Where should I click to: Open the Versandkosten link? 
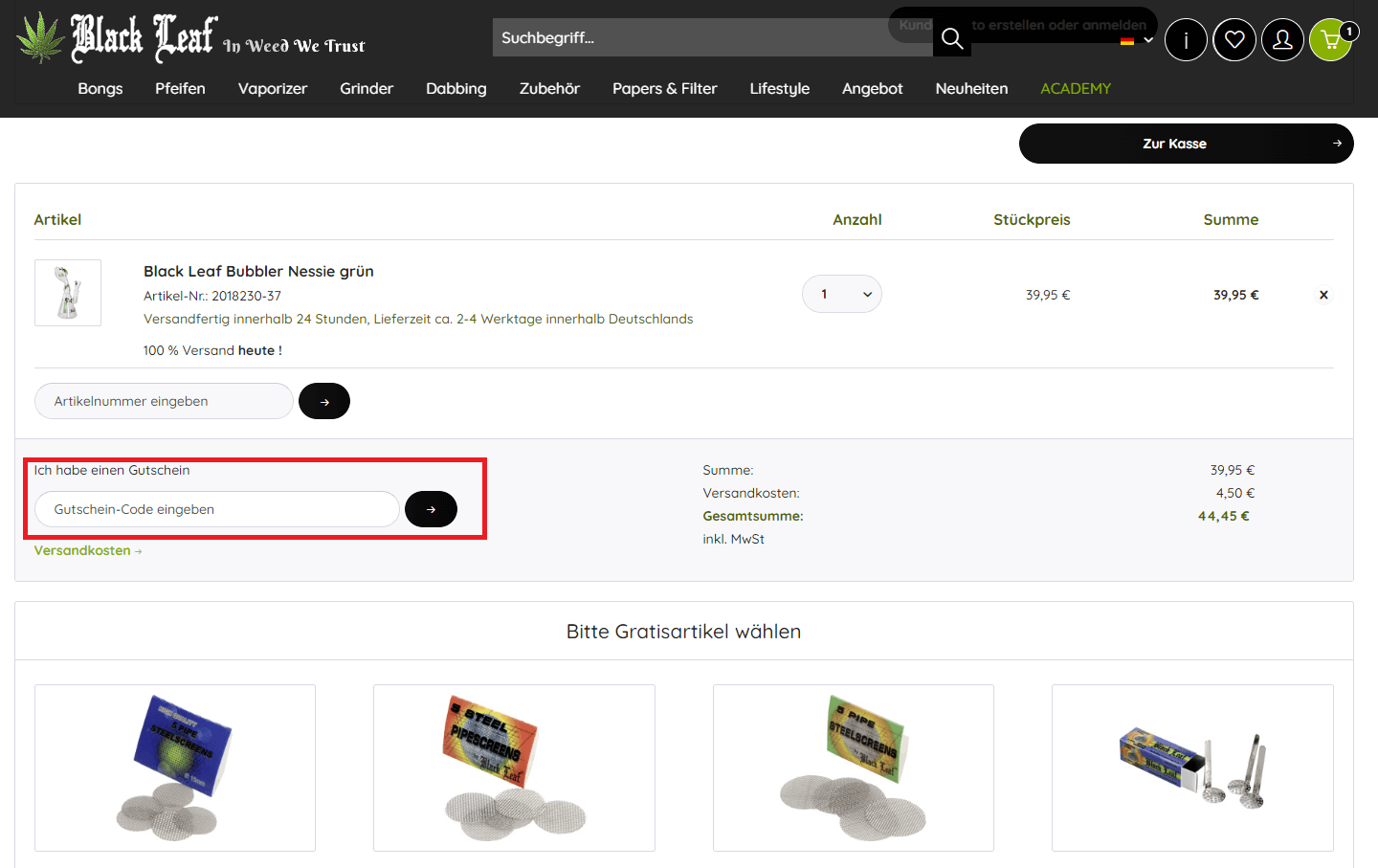coord(88,550)
